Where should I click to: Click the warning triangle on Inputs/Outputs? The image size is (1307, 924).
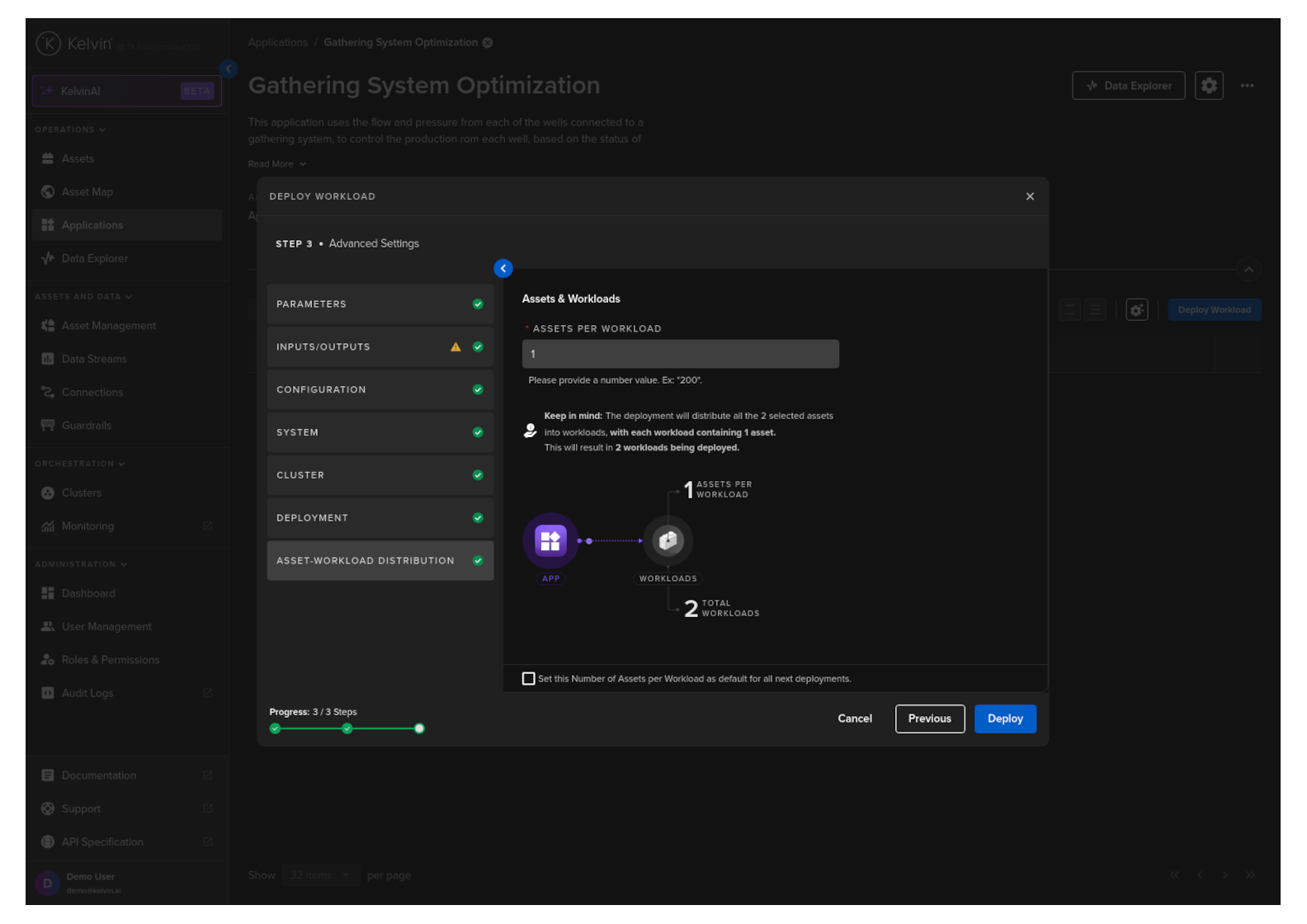[x=455, y=347]
